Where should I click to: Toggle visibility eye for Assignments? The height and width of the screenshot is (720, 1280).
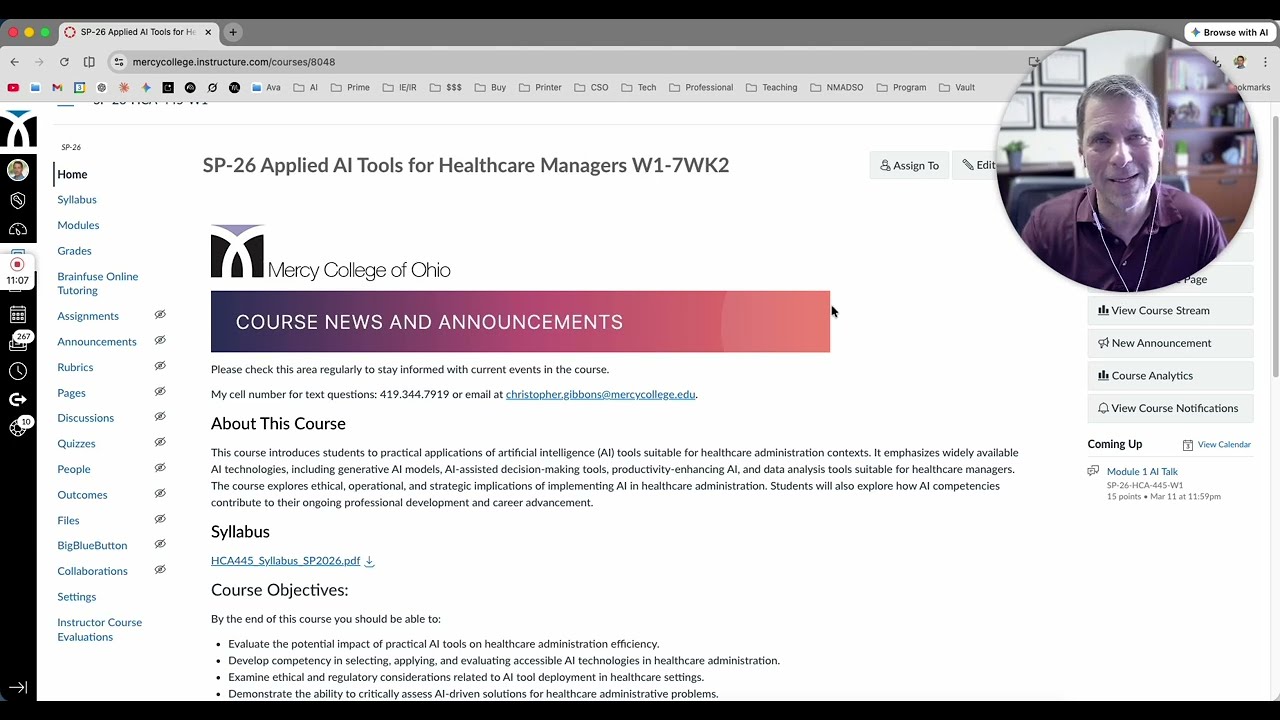(160, 315)
